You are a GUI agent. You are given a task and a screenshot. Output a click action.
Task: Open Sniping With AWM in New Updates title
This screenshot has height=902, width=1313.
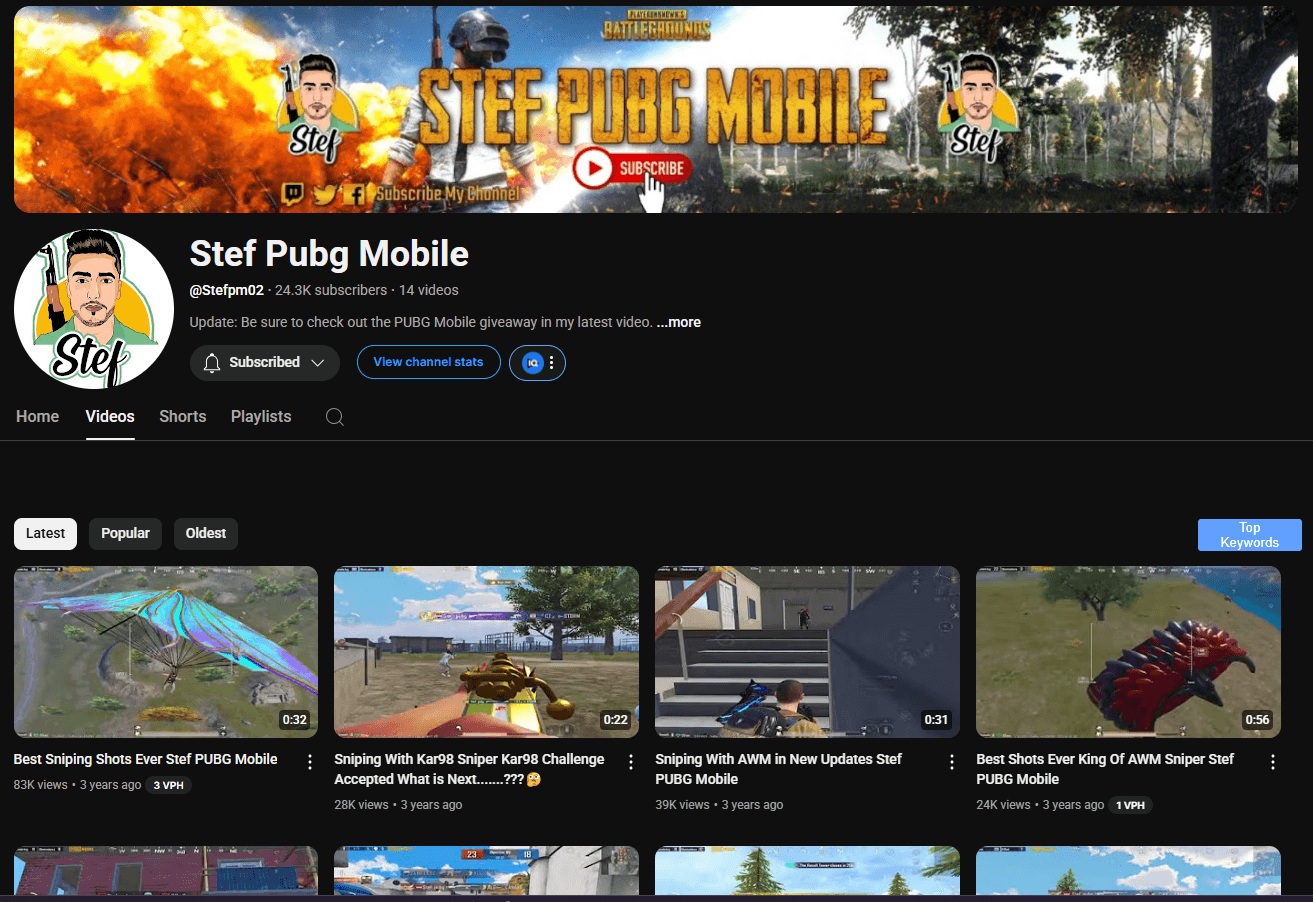tap(778, 769)
